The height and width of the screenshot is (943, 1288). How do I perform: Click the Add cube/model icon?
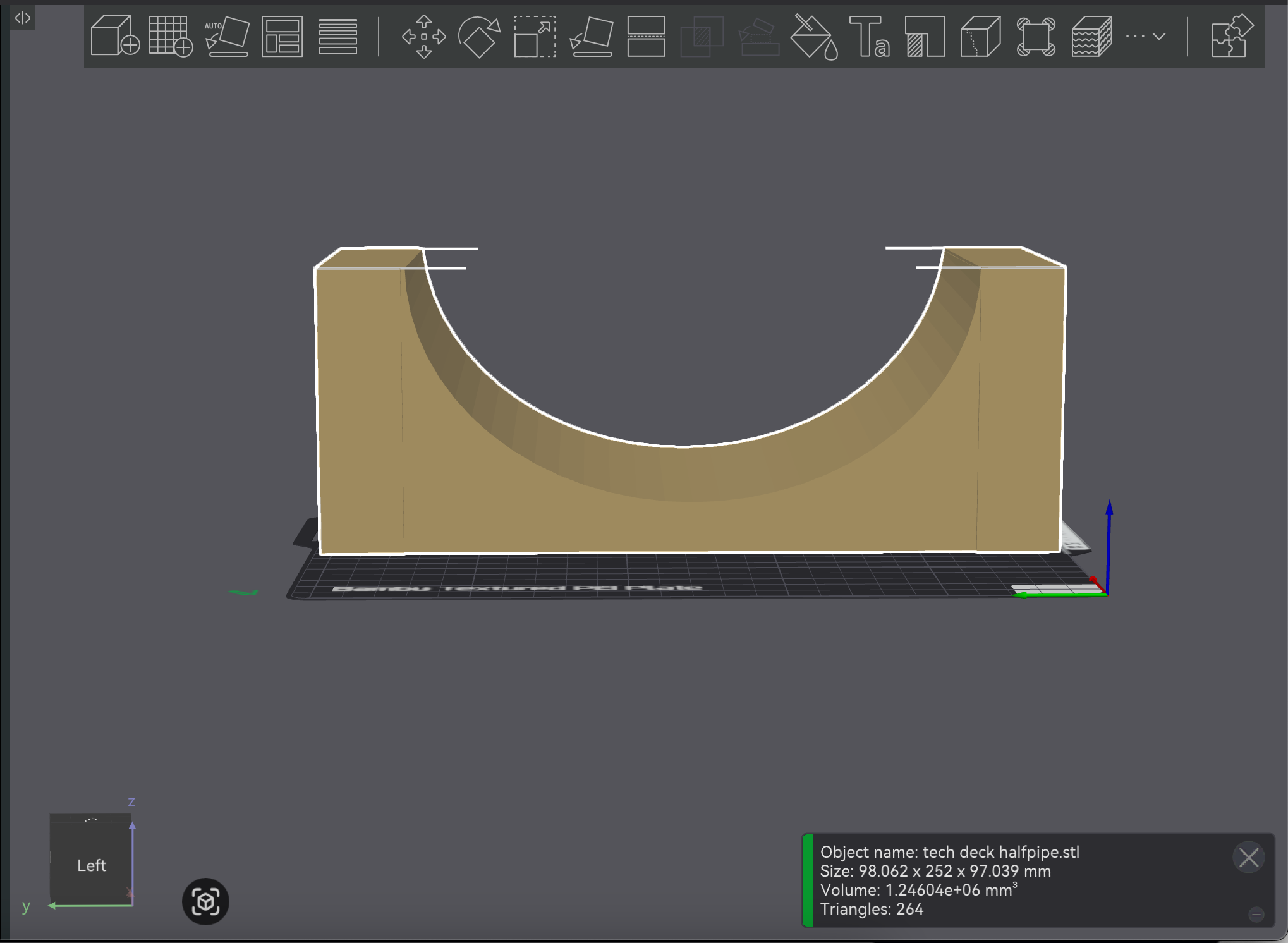115,36
